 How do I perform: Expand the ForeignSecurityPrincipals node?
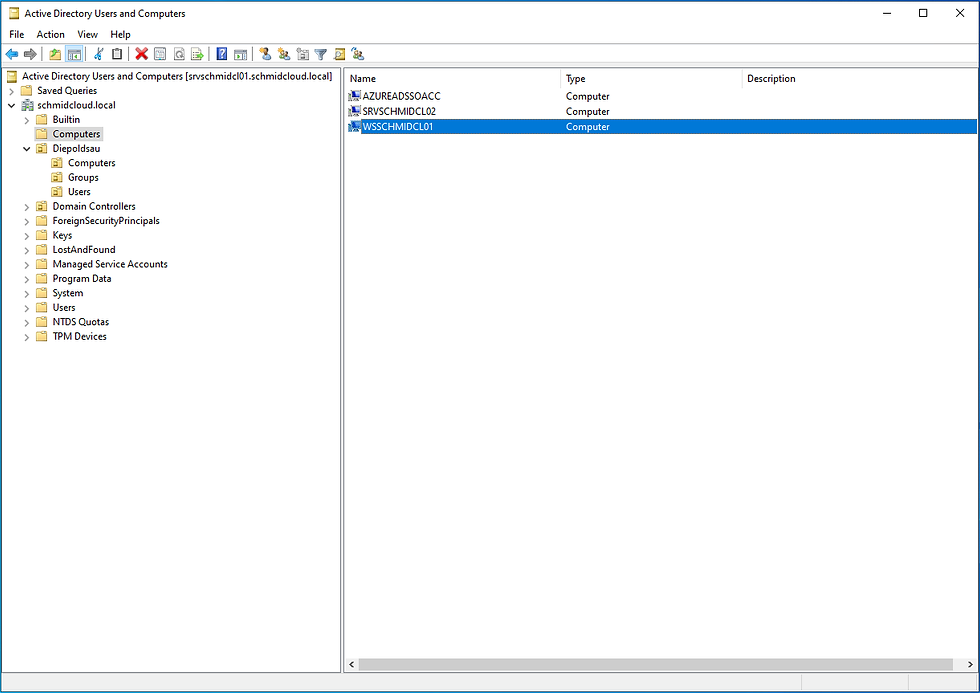pos(26,221)
